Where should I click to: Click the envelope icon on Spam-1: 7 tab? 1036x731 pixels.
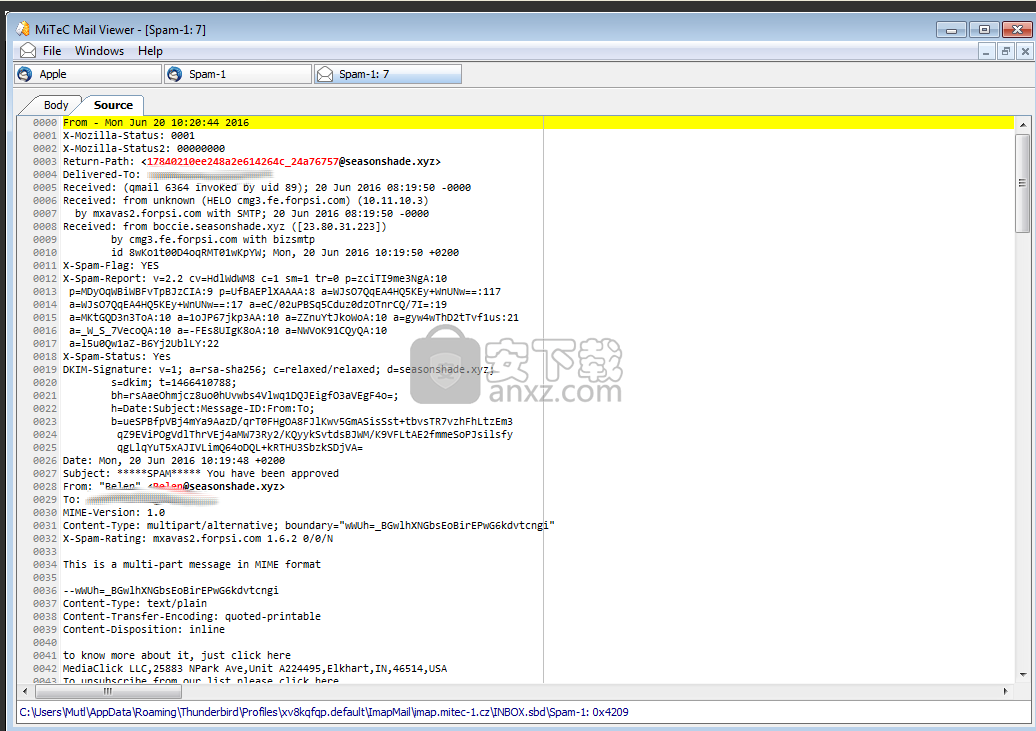(325, 74)
